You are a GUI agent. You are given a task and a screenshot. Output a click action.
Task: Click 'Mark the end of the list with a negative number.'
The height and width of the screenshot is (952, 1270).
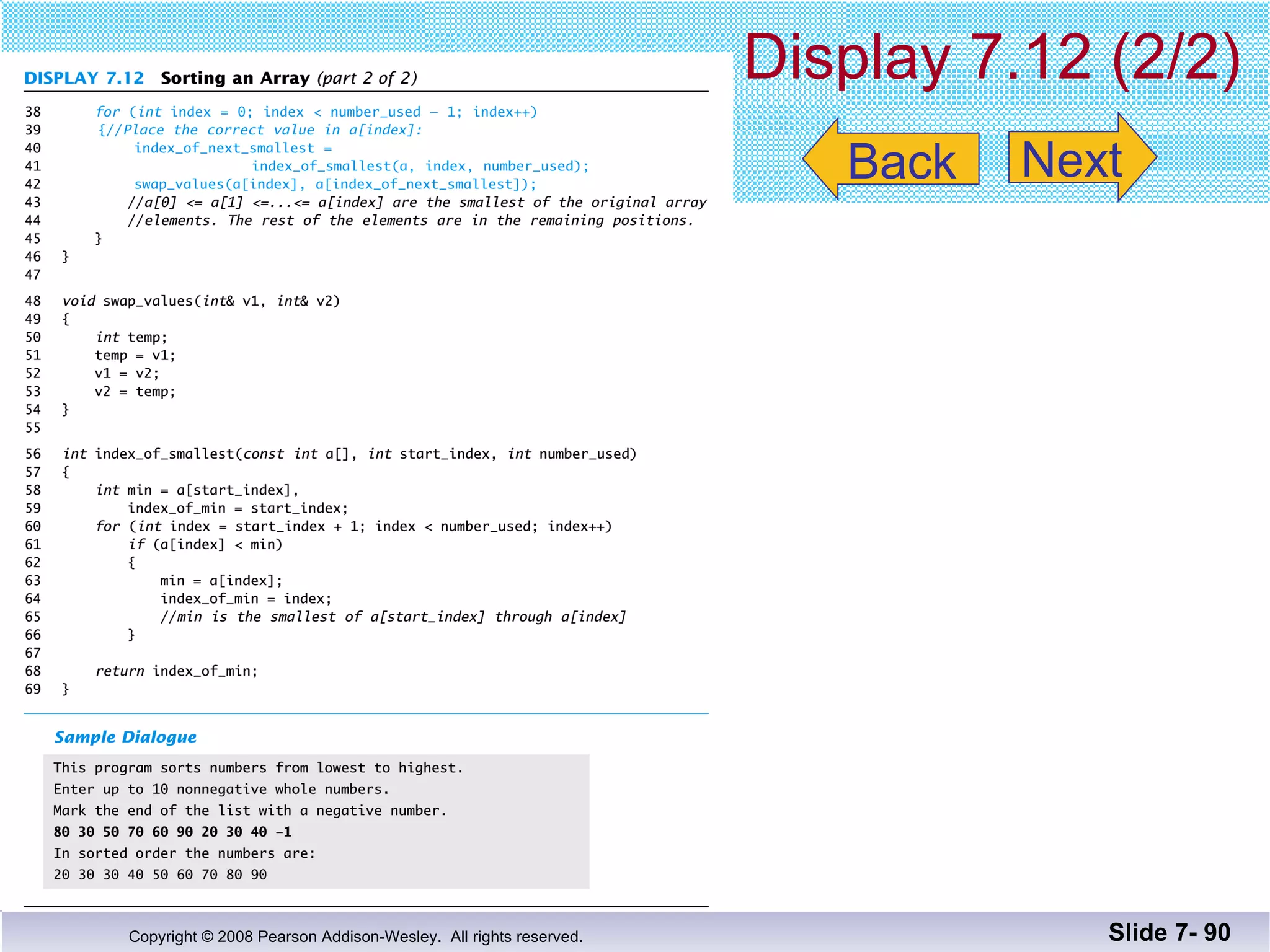[250, 811]
